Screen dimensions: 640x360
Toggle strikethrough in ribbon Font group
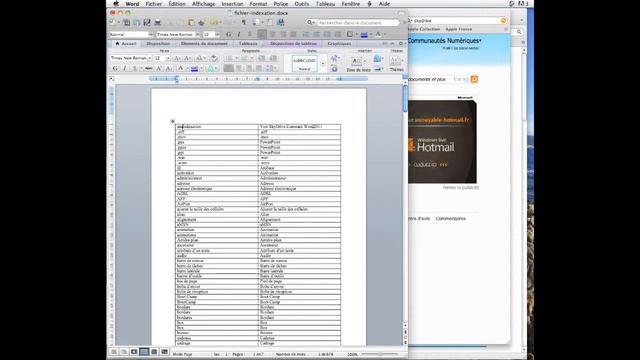point(148,68)
